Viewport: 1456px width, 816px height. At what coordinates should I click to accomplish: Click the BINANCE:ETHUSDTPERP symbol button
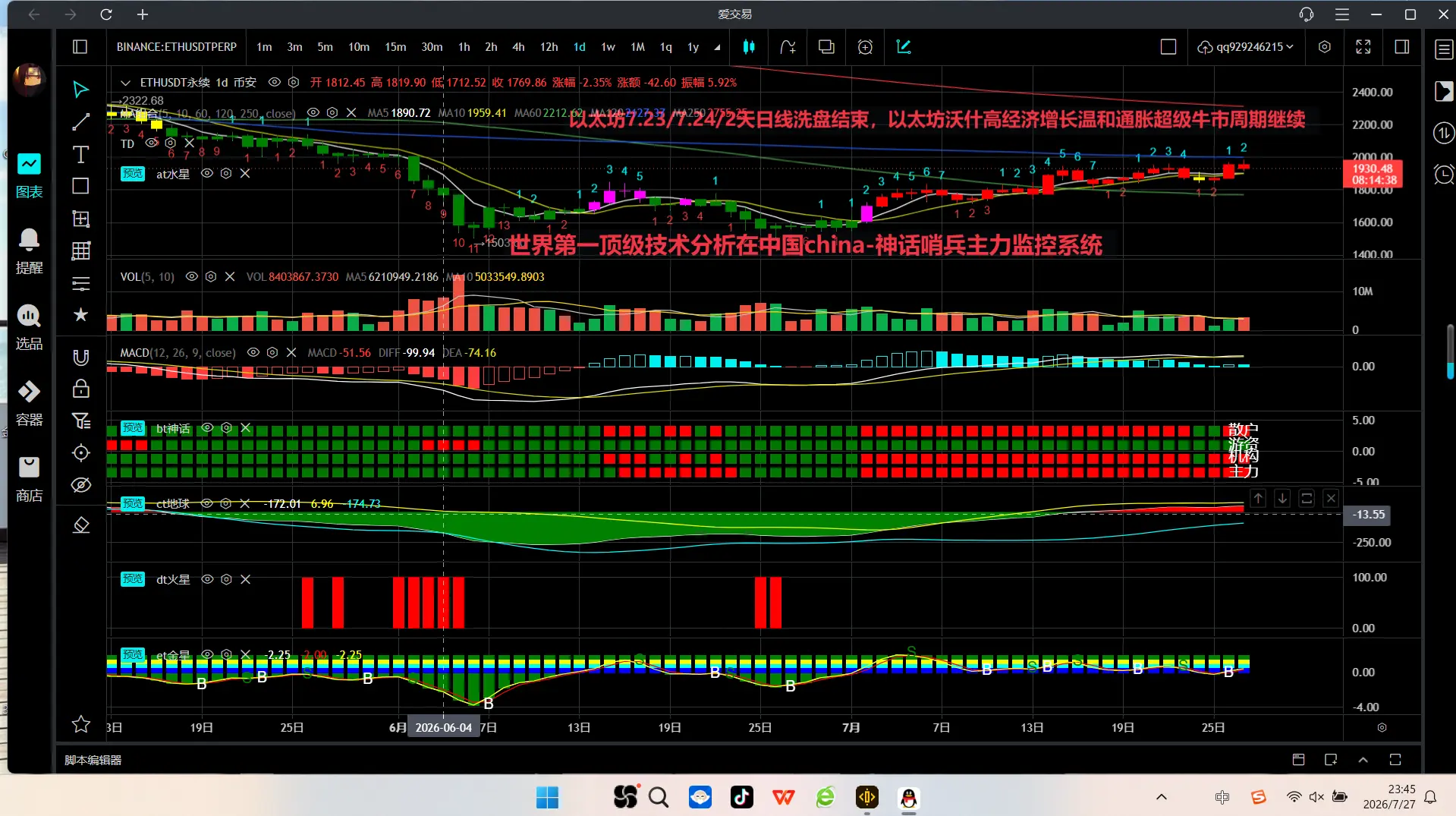click(x=177, y=47)
